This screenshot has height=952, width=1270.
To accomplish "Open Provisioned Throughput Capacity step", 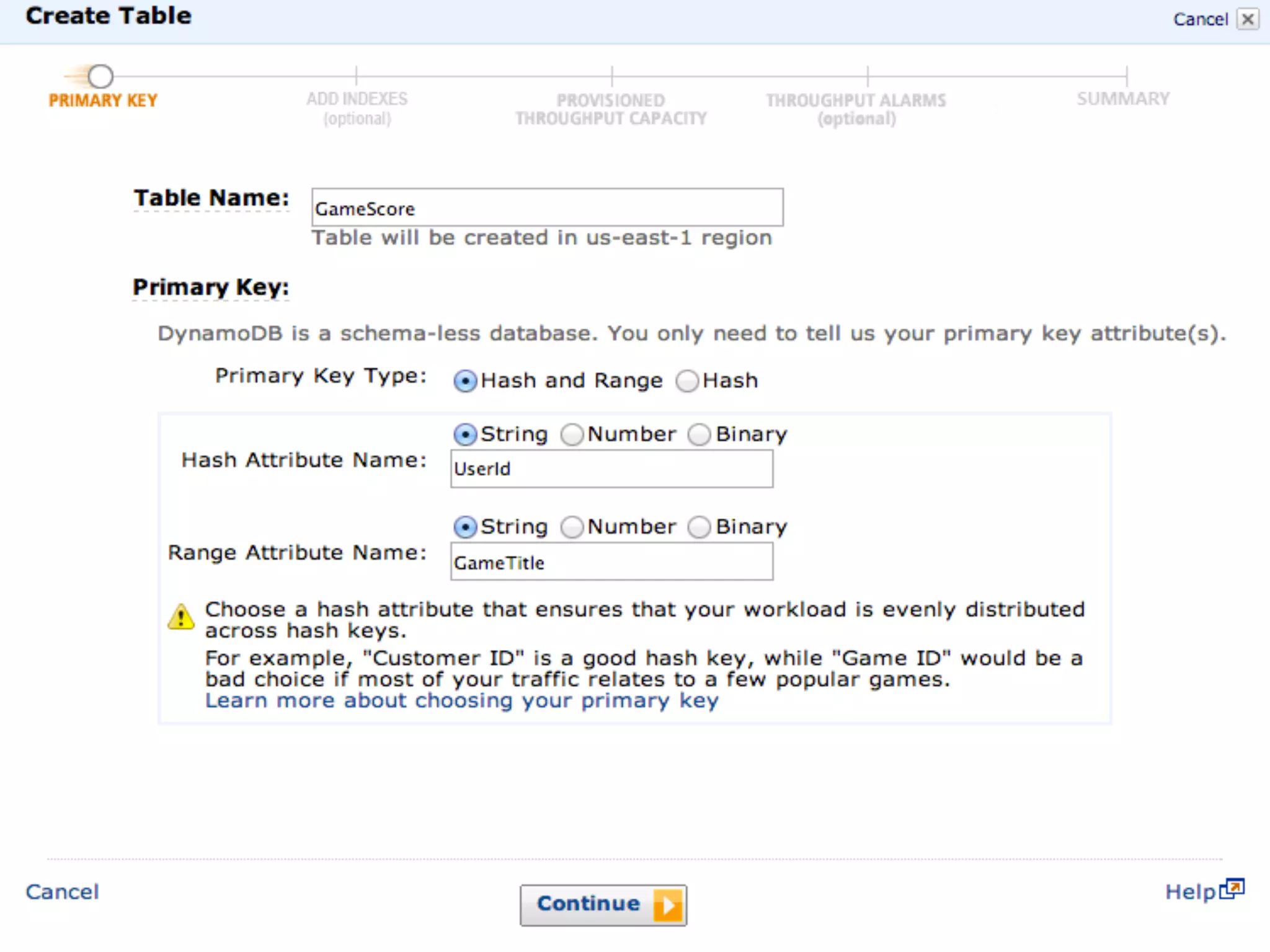I will tap(611, 108).
